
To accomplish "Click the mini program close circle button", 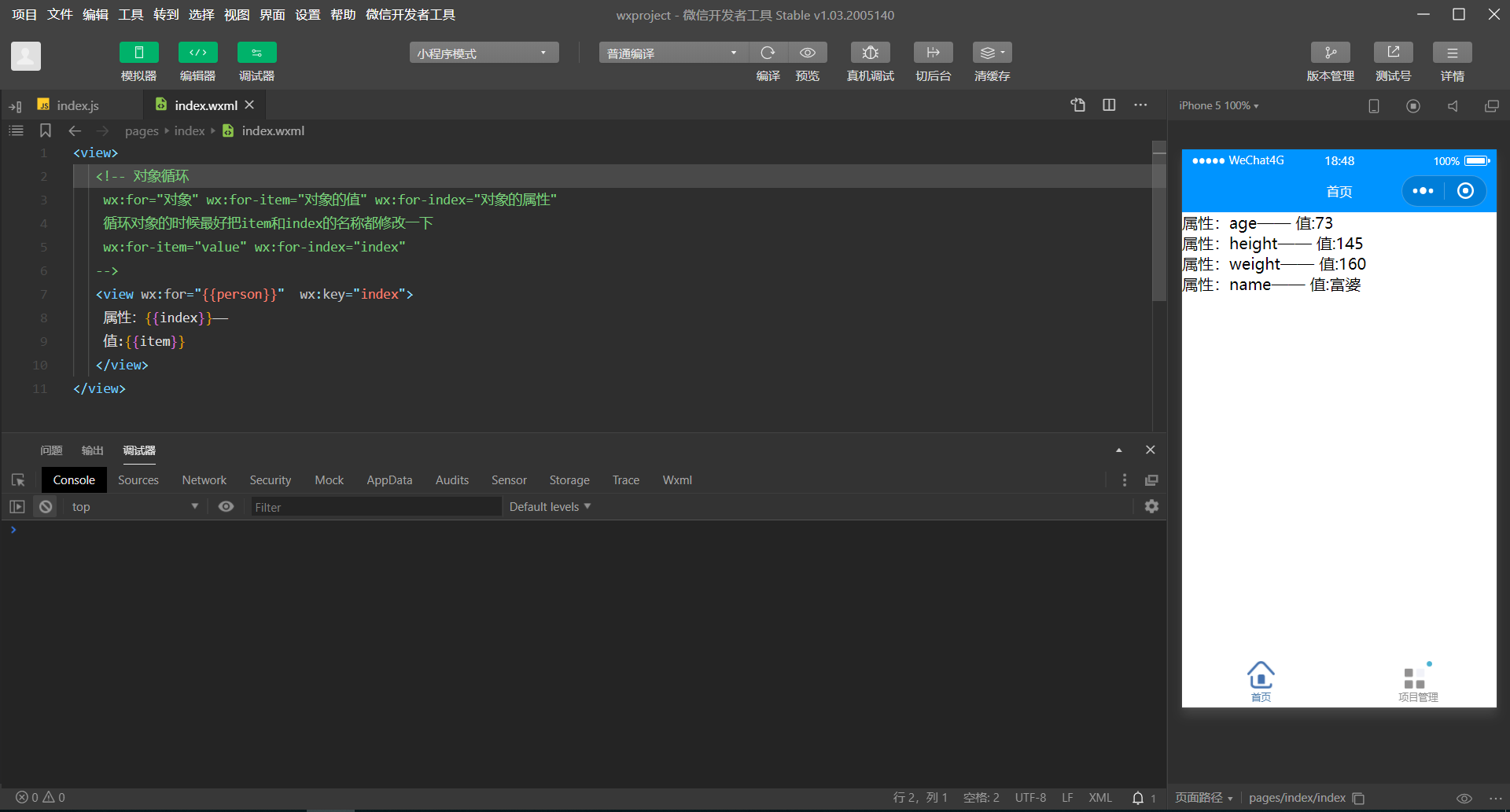I will [x=1465, y=191].
